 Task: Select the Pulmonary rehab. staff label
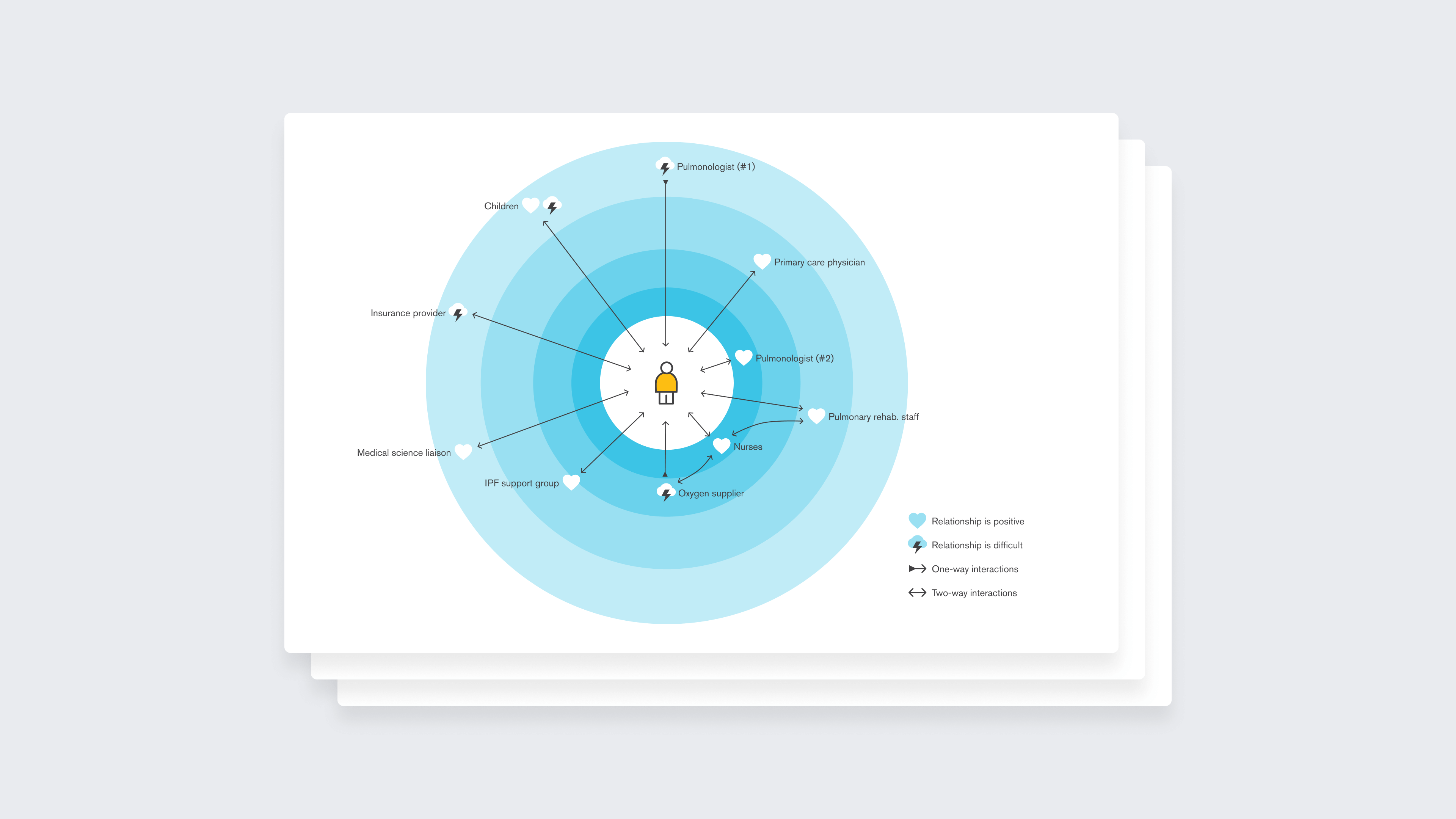point(873,417)
